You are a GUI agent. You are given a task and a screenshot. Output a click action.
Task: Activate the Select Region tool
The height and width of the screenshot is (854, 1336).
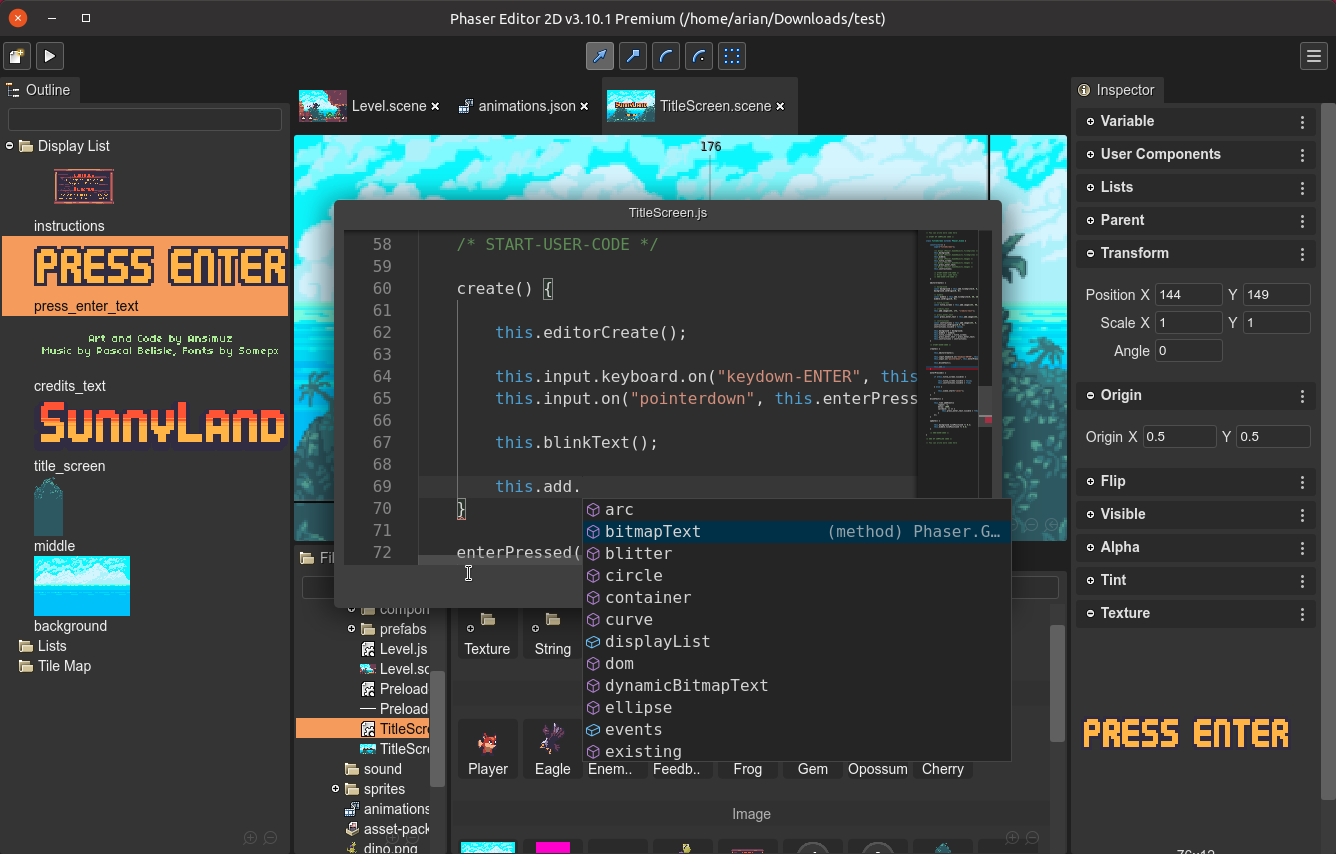[731, 56]
